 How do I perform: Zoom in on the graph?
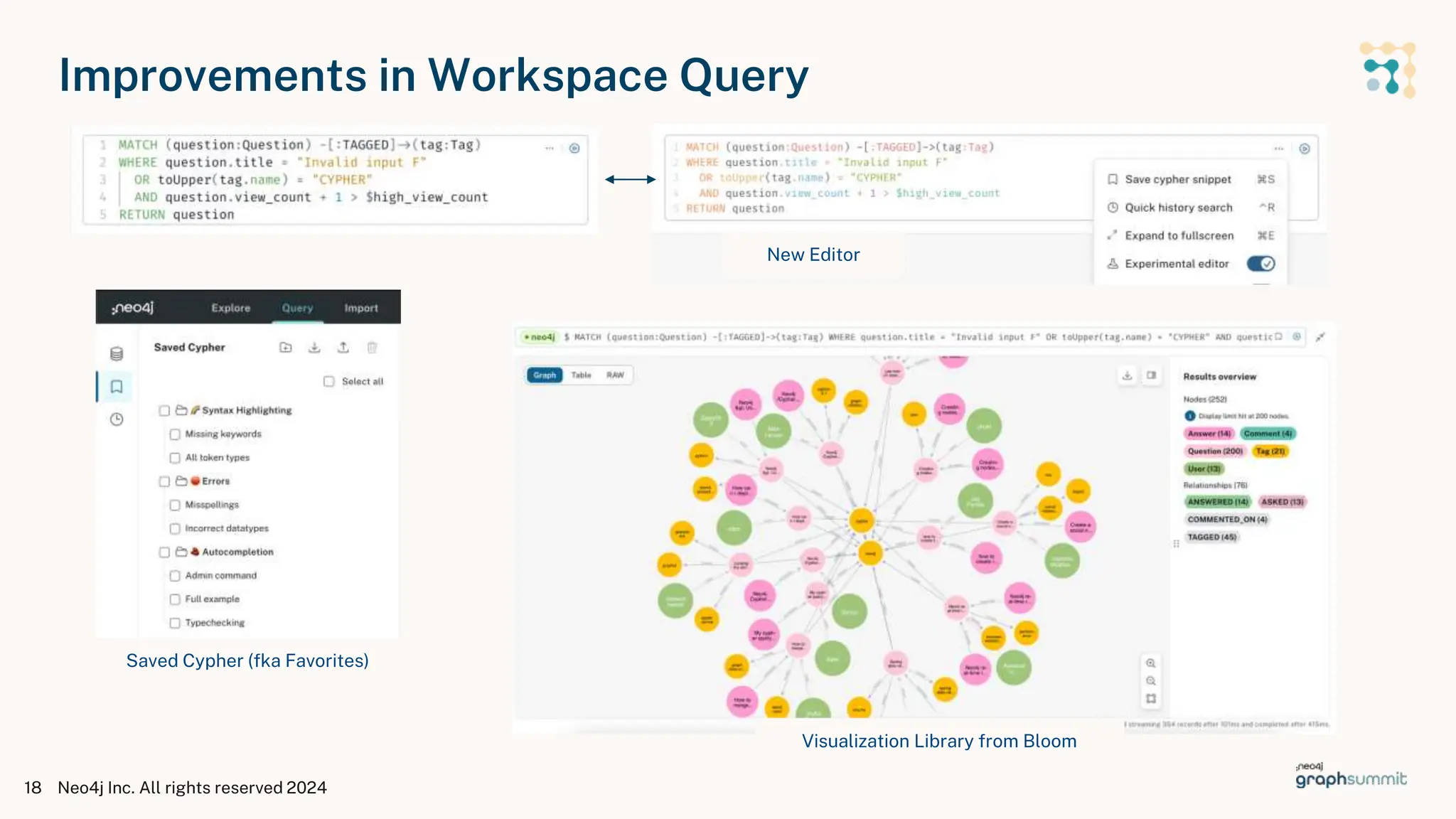pos(1151,663)
